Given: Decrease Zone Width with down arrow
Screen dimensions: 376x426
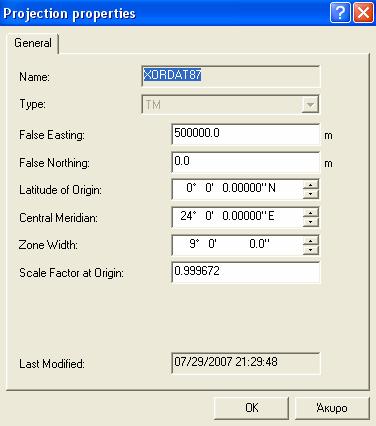Looking at the screenshot, I should point(311,250).
